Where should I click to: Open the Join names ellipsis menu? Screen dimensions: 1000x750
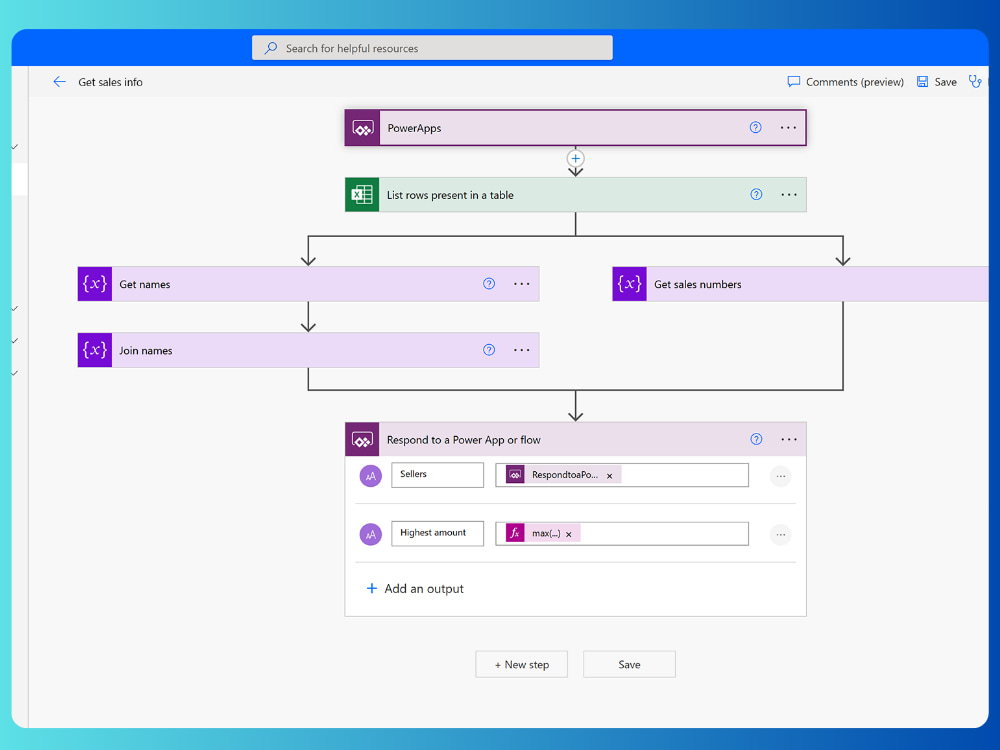click(522, 350)
